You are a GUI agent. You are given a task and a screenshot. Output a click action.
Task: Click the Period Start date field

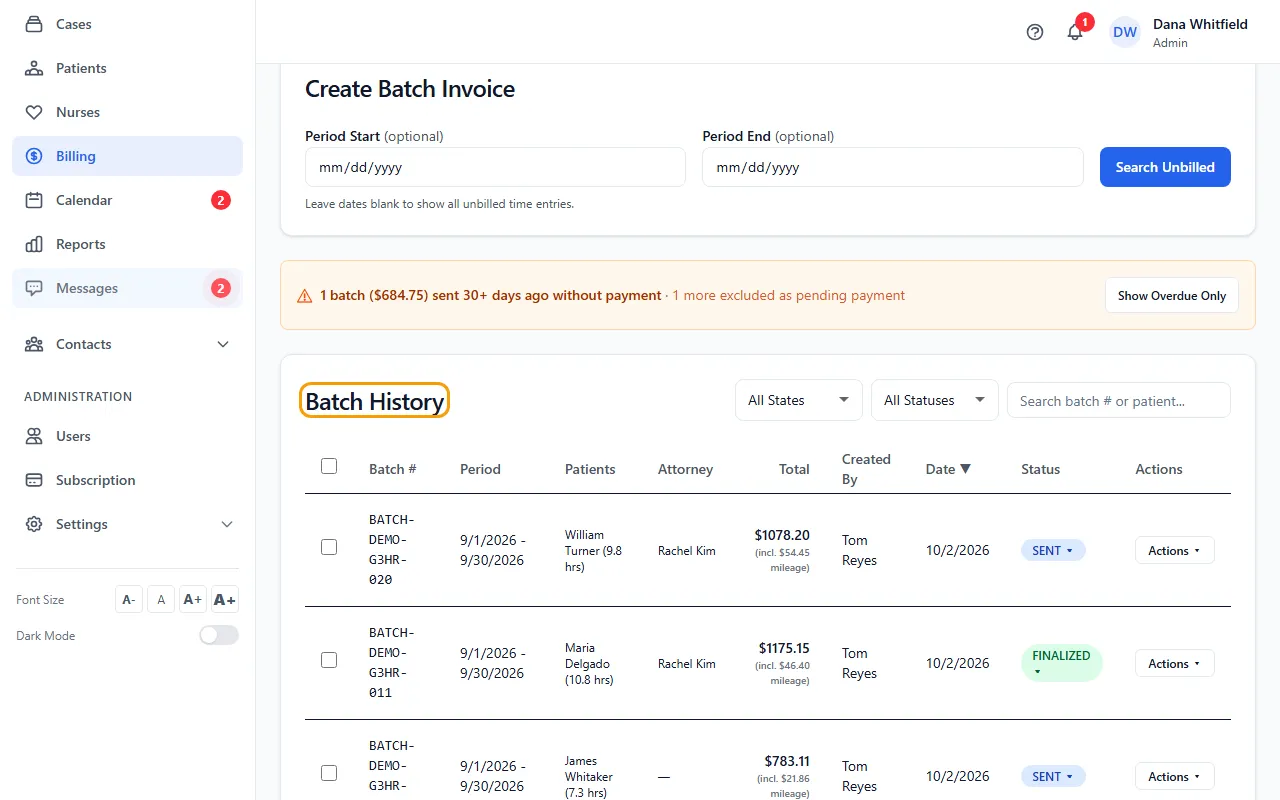point(495,167)
